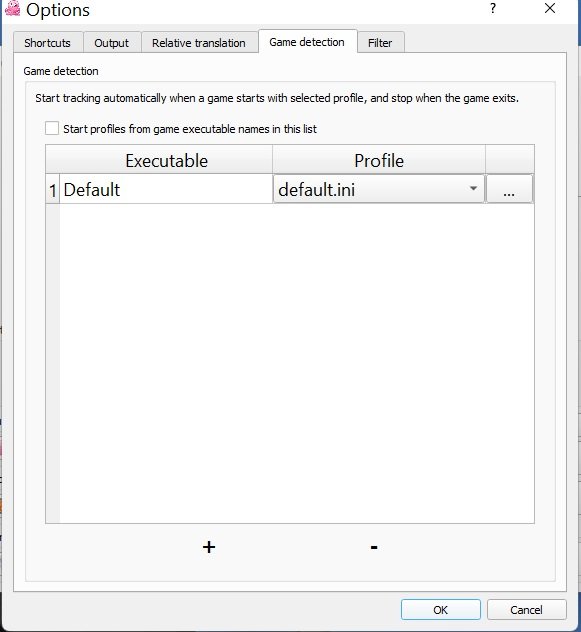Click the pink octopus app icon
Image resolution: width=581 pixels, height=632 pixels.
pos(12,8)
